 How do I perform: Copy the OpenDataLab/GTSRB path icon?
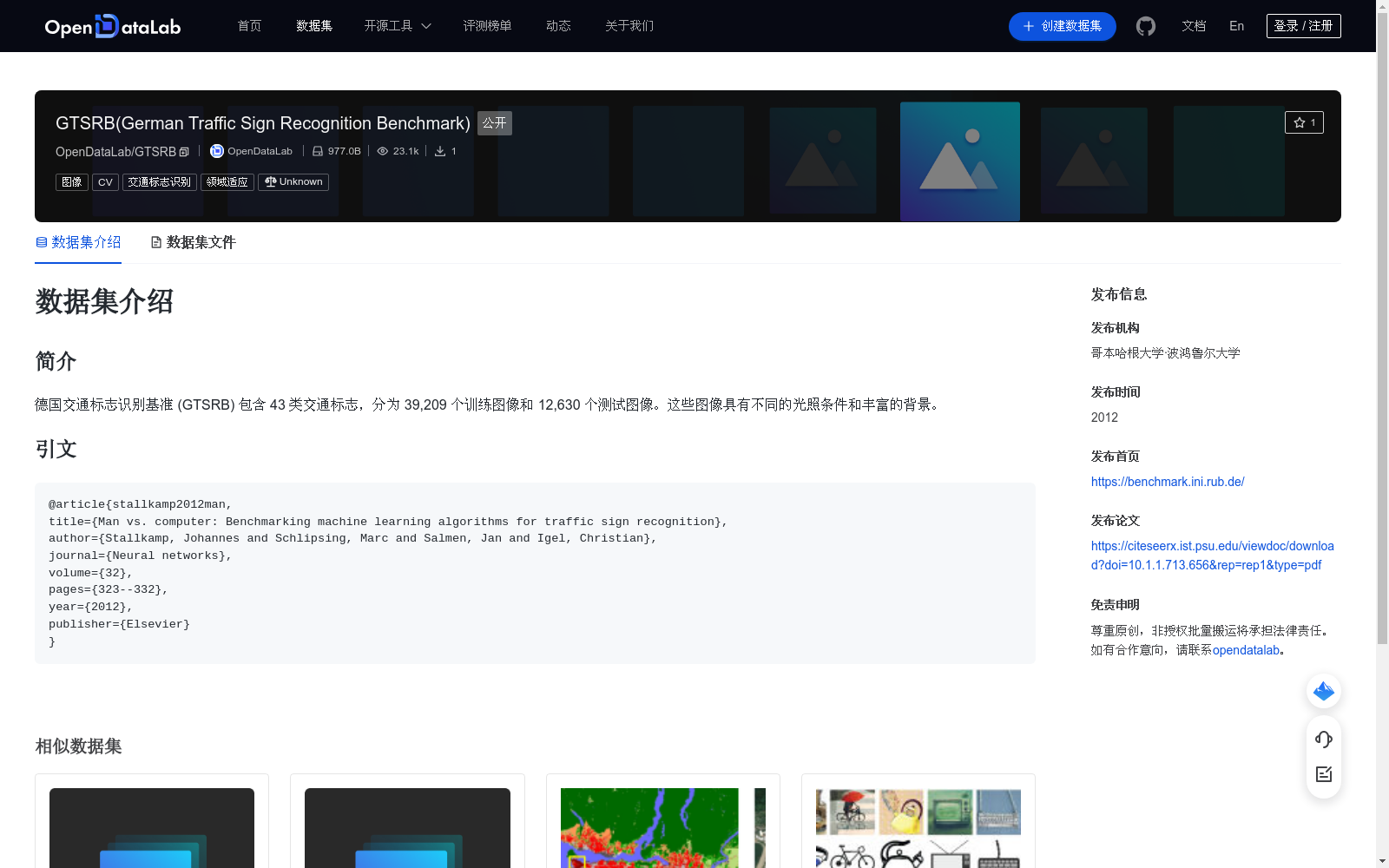click(x=184, y=152)
